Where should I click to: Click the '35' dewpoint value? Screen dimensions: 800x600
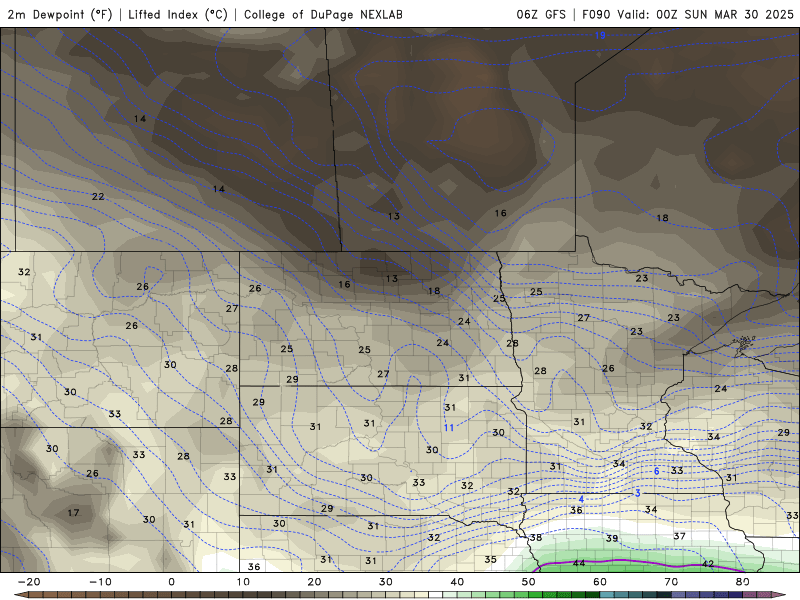pyautogui.click(x=490, y=559)
